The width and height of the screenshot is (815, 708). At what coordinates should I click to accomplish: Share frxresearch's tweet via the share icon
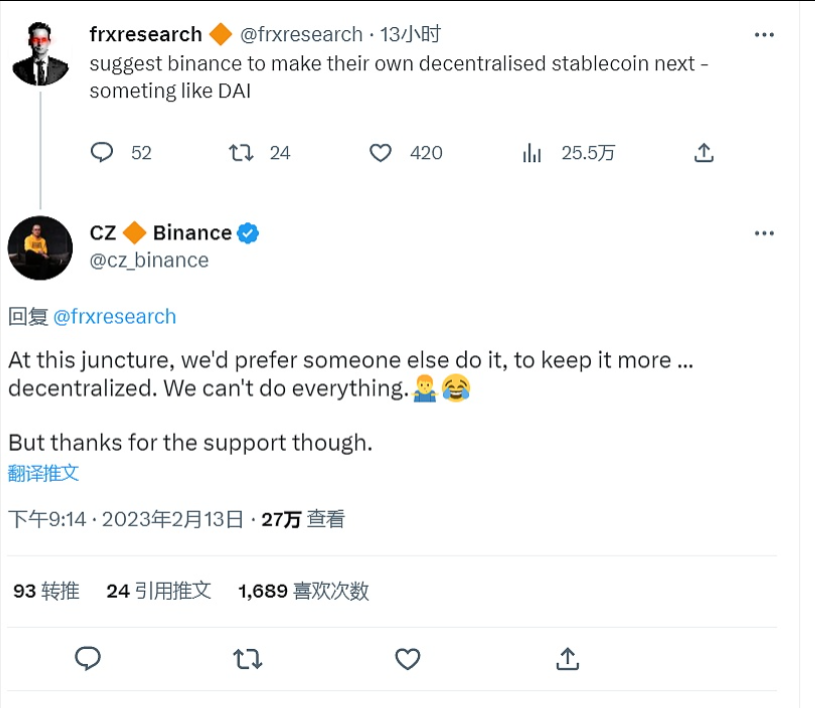[x=703, y=152]
